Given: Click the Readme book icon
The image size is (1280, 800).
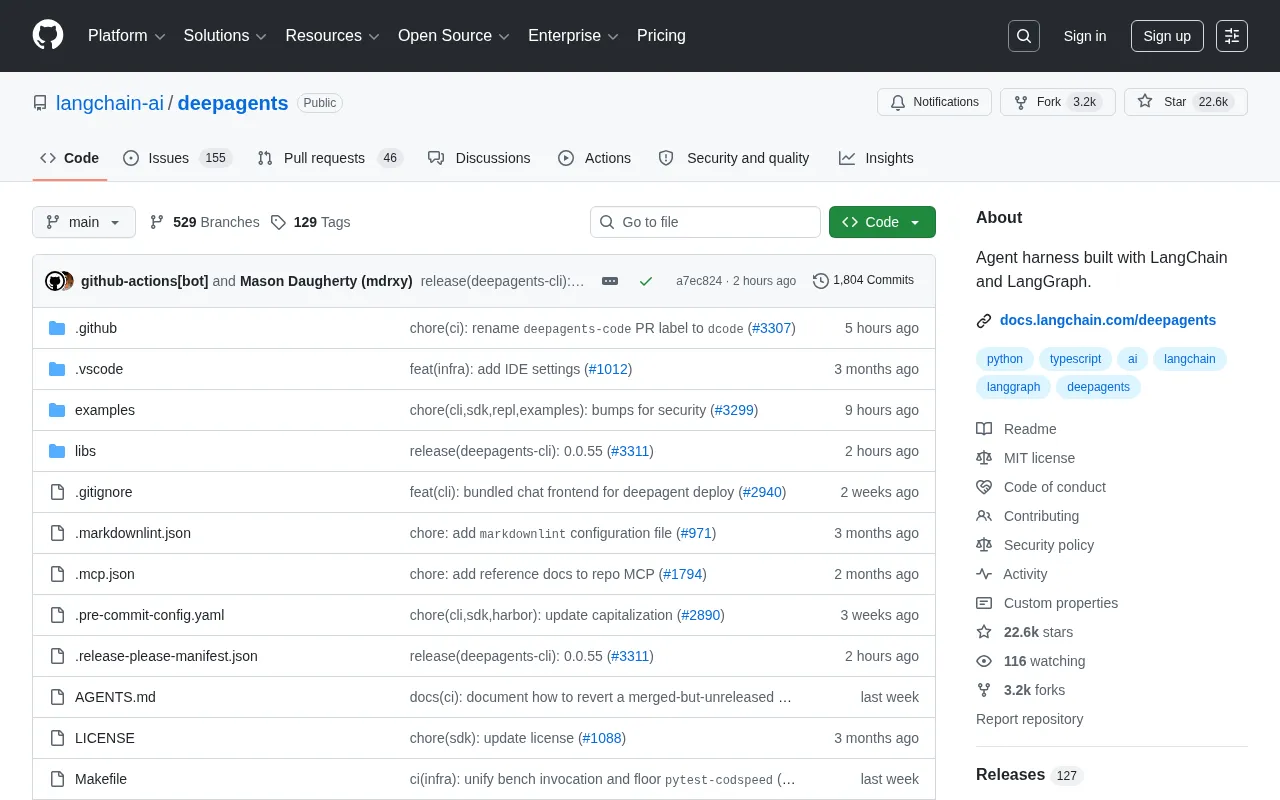Looking at the screenshot, I should click(984, 429).
